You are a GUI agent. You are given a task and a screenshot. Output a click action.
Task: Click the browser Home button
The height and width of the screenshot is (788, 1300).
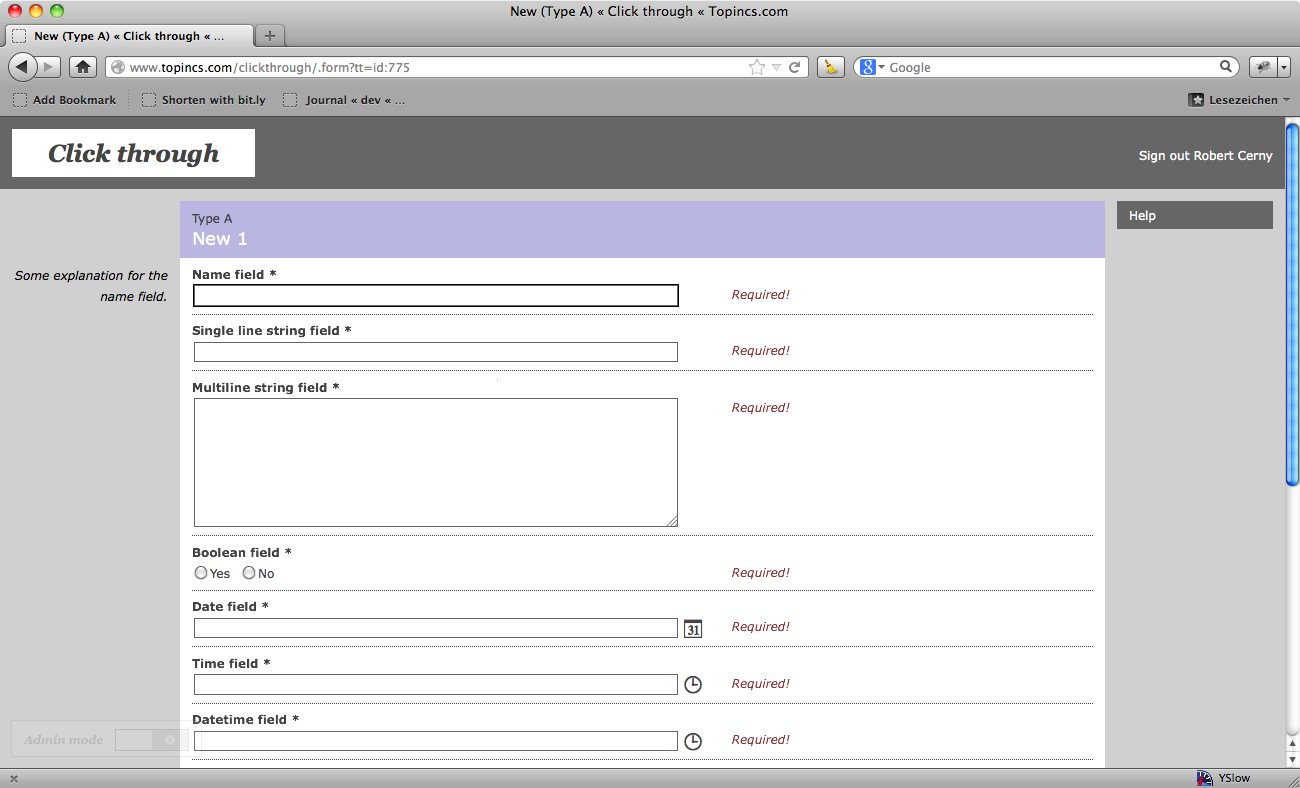point(83,67)
